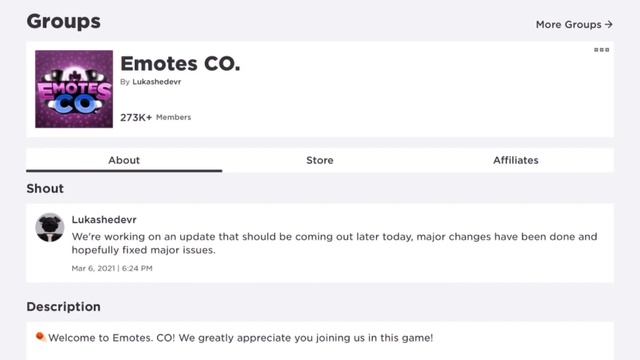Screen dimensions: 640x360
Task: Switch to the About tab
Action: coord(124,160)
